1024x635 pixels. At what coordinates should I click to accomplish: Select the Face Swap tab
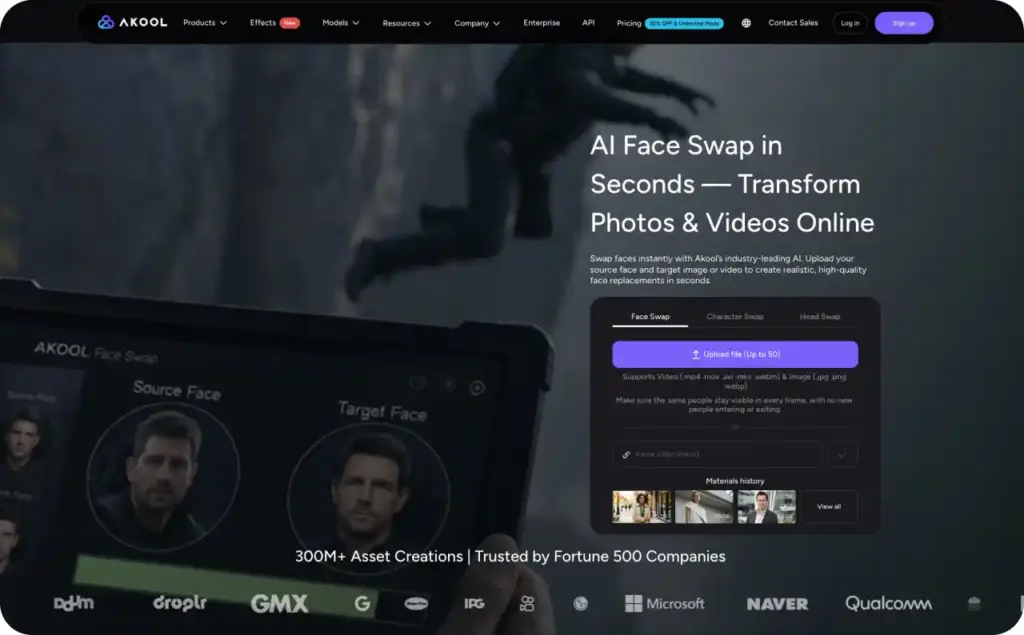650,317
